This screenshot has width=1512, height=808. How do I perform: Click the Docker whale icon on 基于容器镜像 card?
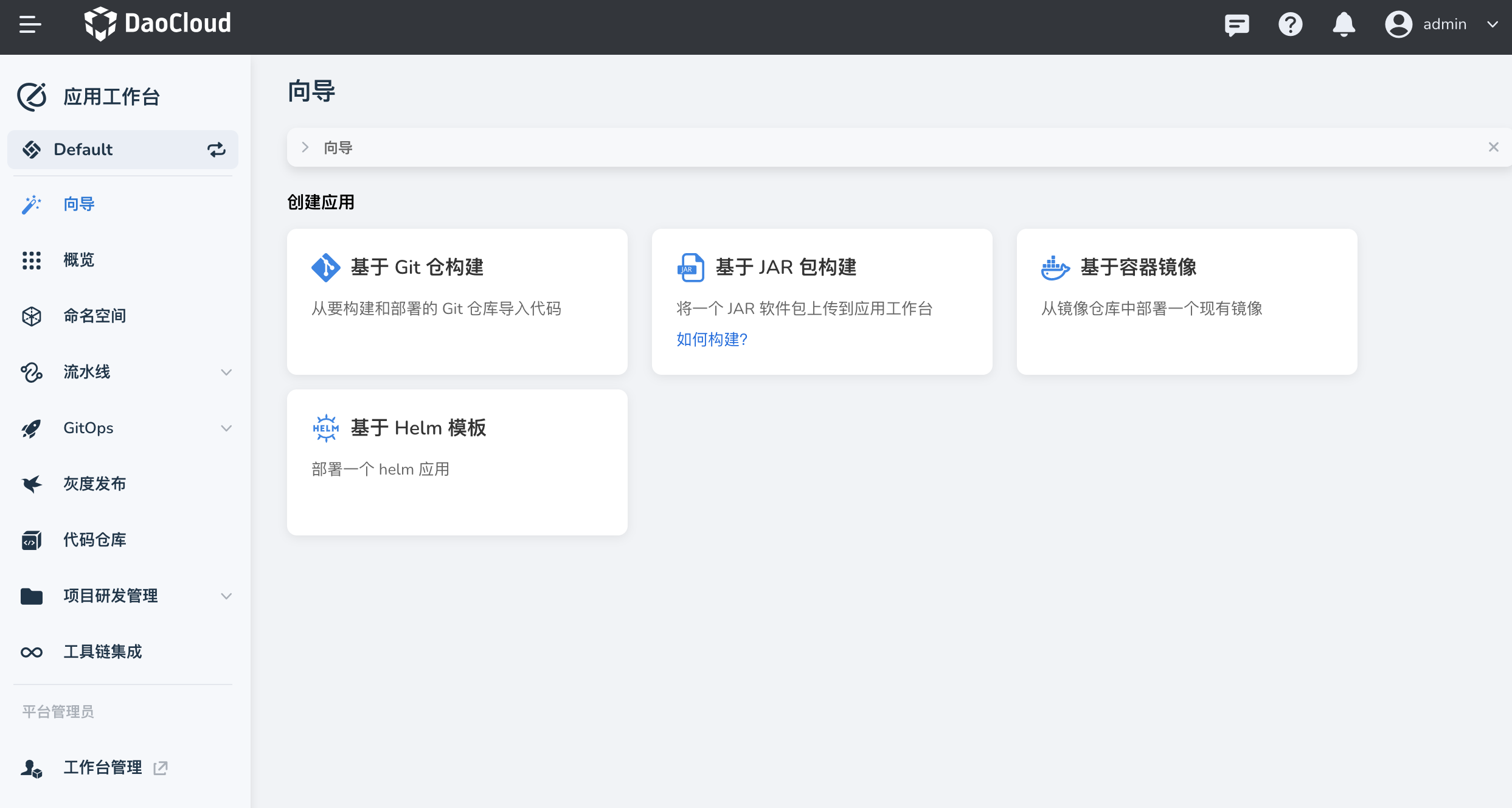pyautogui.click(x=1055, y=266)
